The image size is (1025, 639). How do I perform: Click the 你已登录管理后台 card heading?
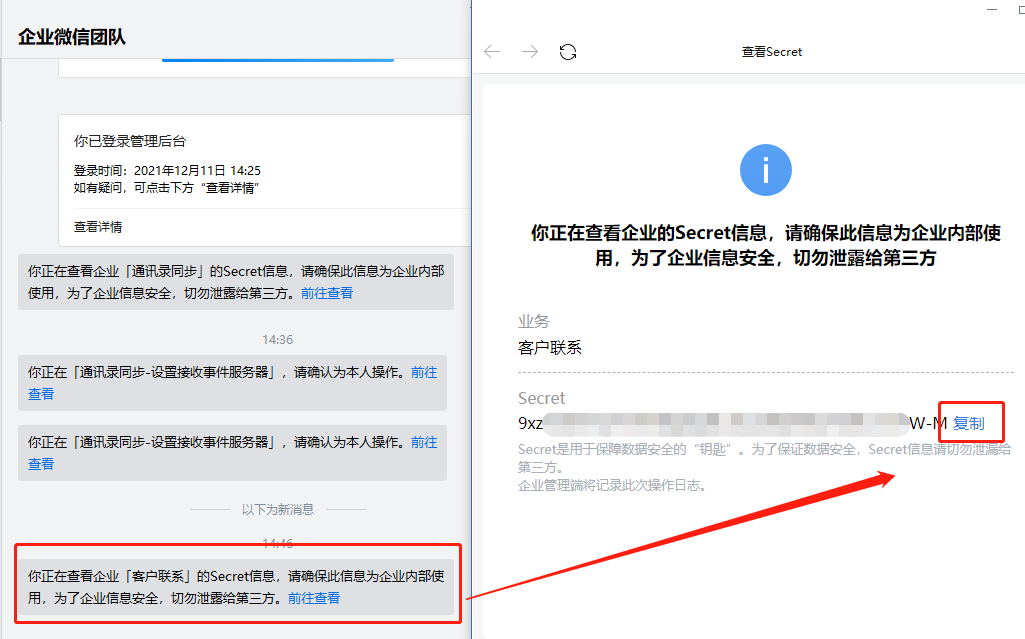click(130, 141)
